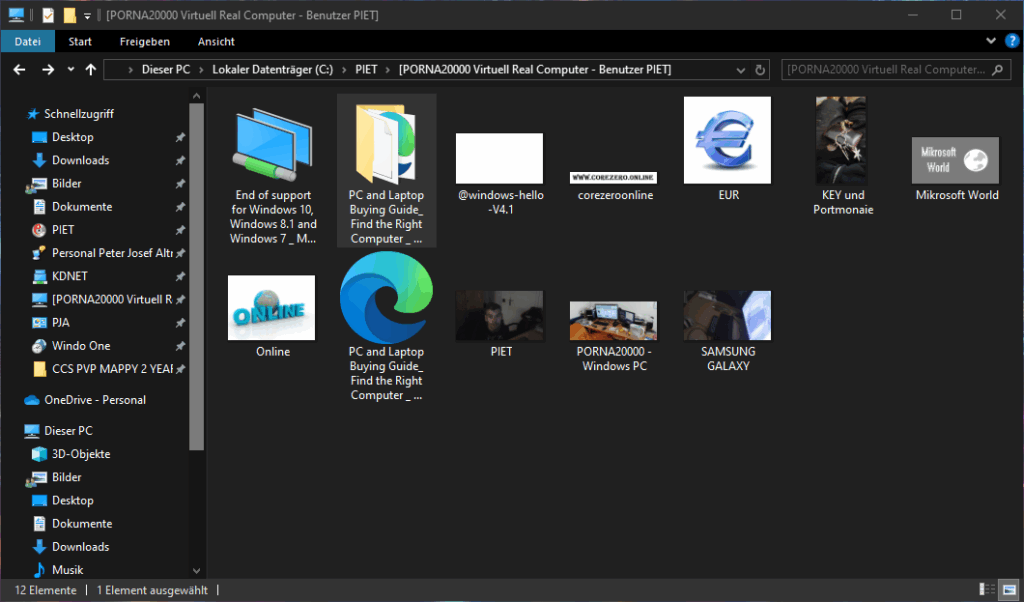The height and width of the screenshot is (602, 1024).
Task: Select OneDrive - Personal in navigation pane
Action: (95, 400)
